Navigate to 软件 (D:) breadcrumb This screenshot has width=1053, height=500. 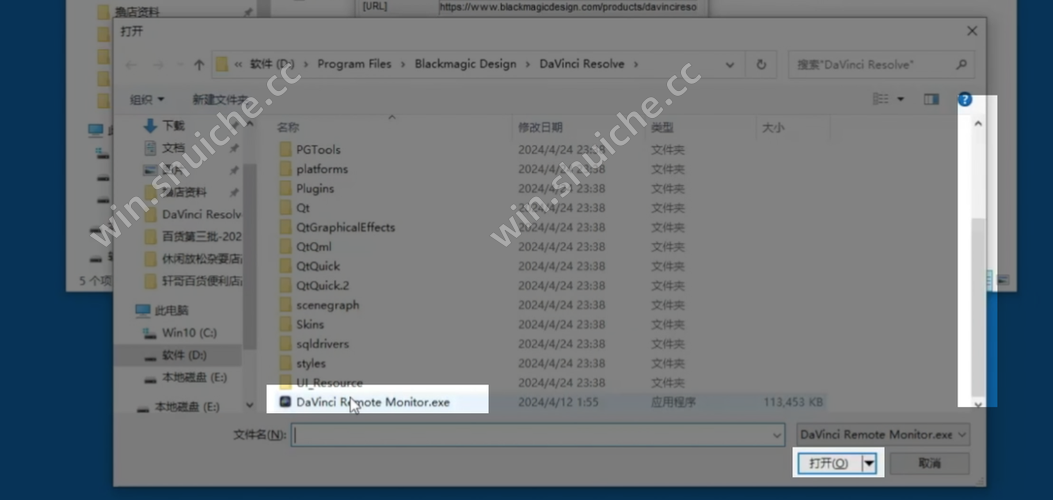point(272,64)
